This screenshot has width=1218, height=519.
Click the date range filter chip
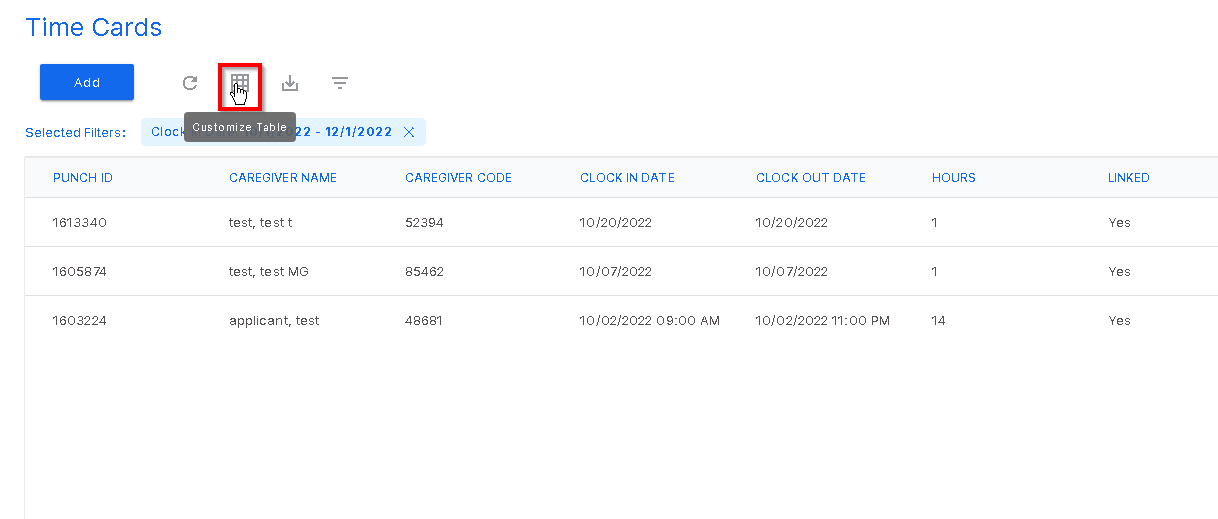click(283, 132)
